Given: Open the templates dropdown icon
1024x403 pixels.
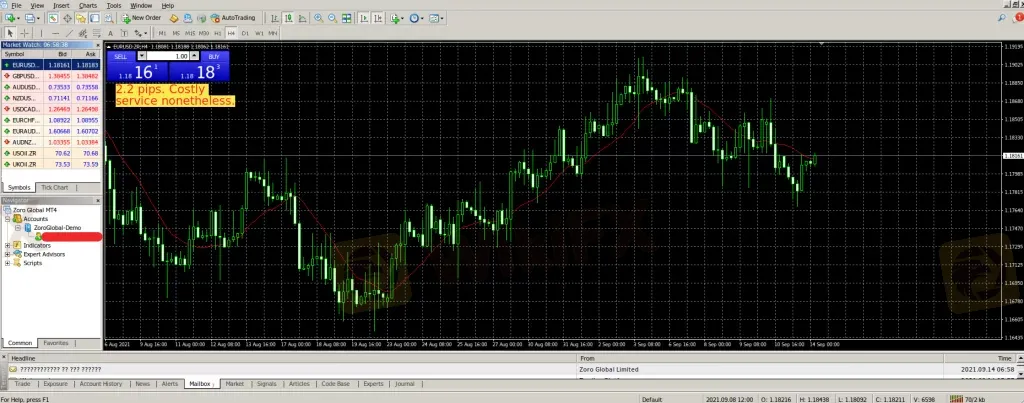Looking at the screenshot, I should (x=436, y=18).
